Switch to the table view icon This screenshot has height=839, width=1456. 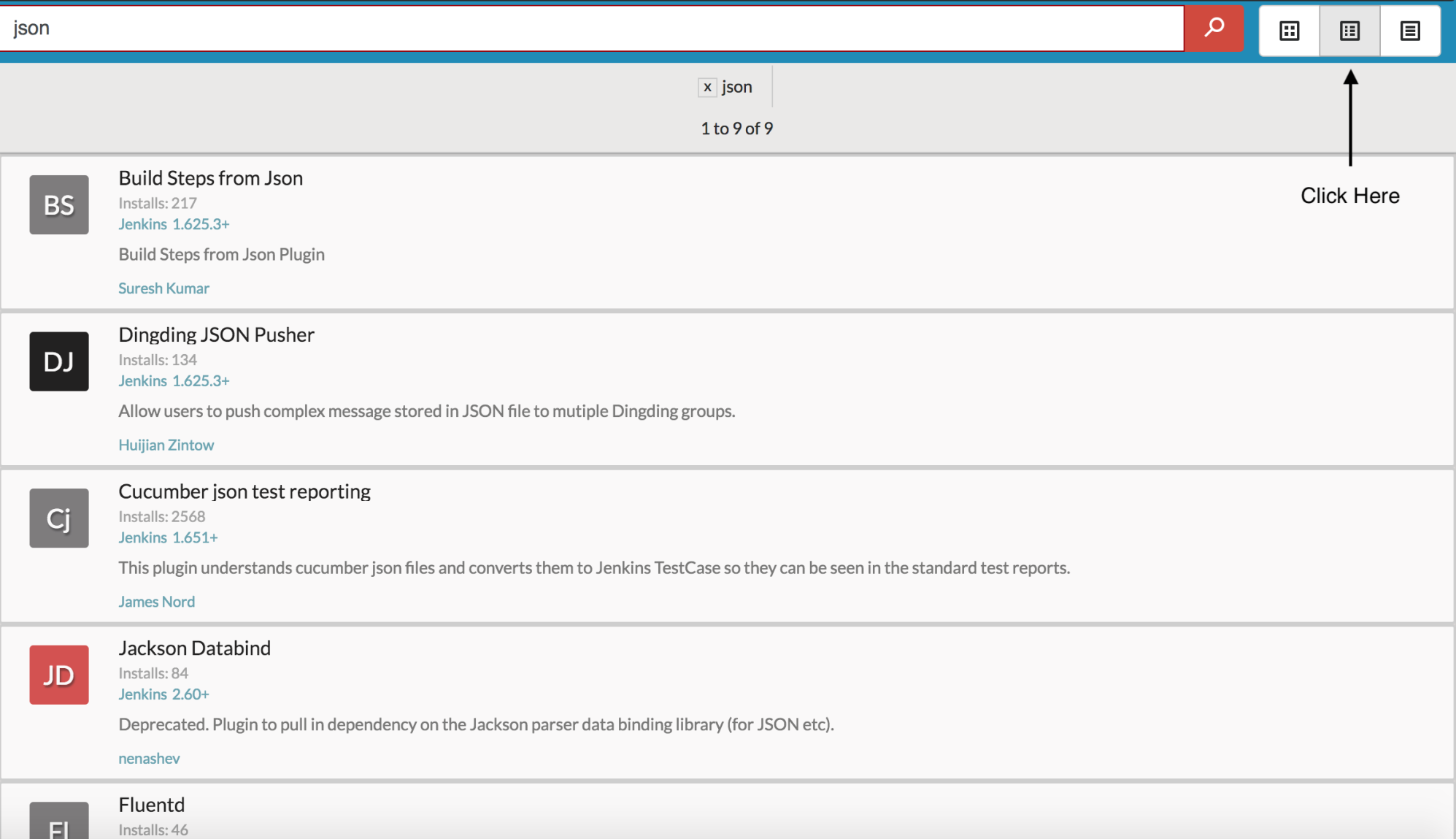point(1410,31)
